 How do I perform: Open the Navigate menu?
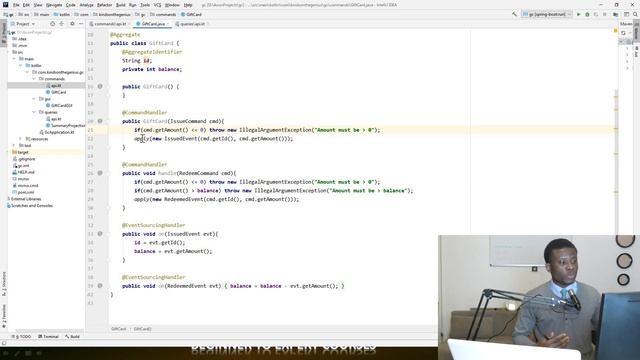(54, 5)
